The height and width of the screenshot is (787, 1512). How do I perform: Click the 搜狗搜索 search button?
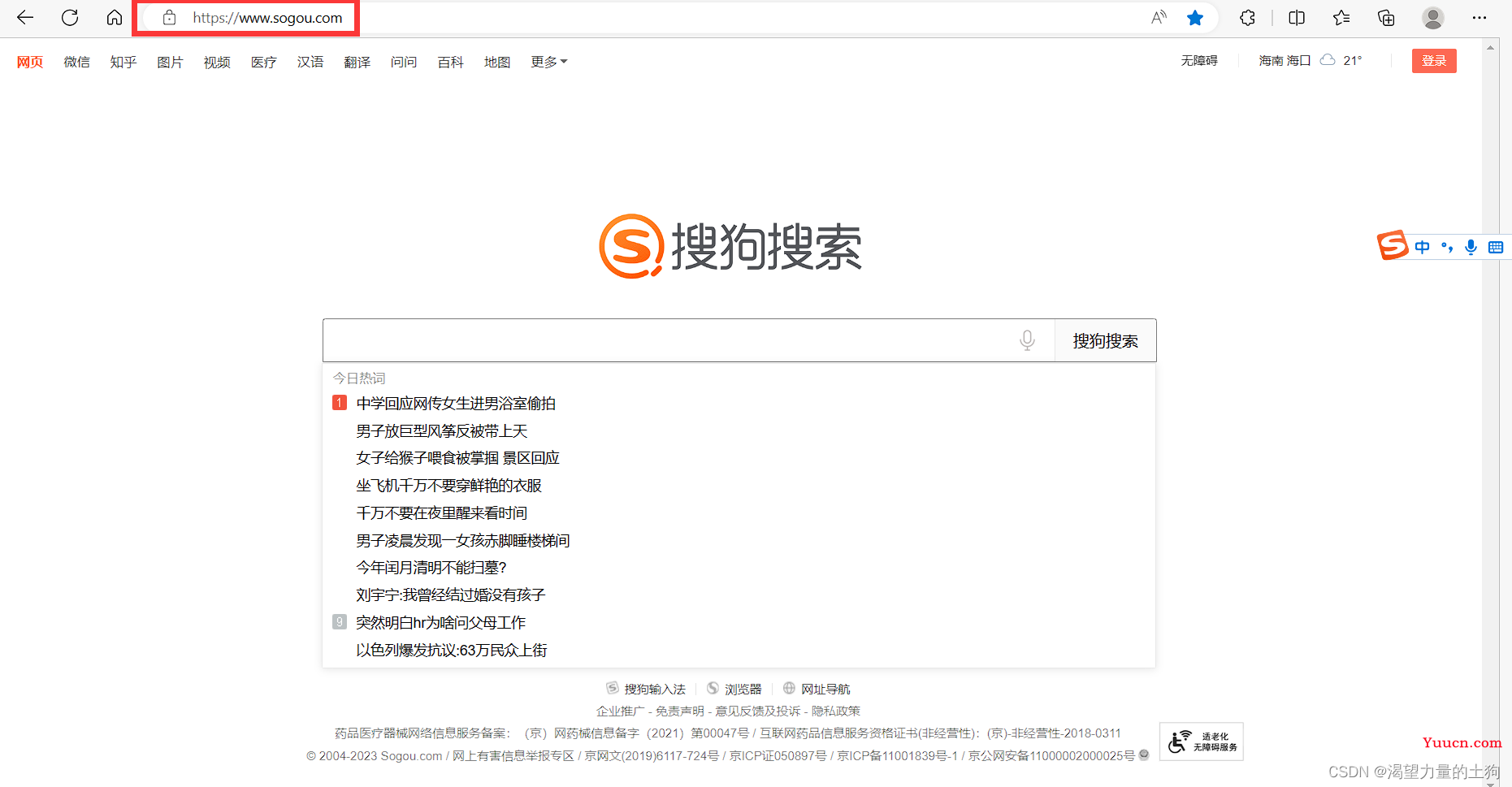coord(1105,340)
